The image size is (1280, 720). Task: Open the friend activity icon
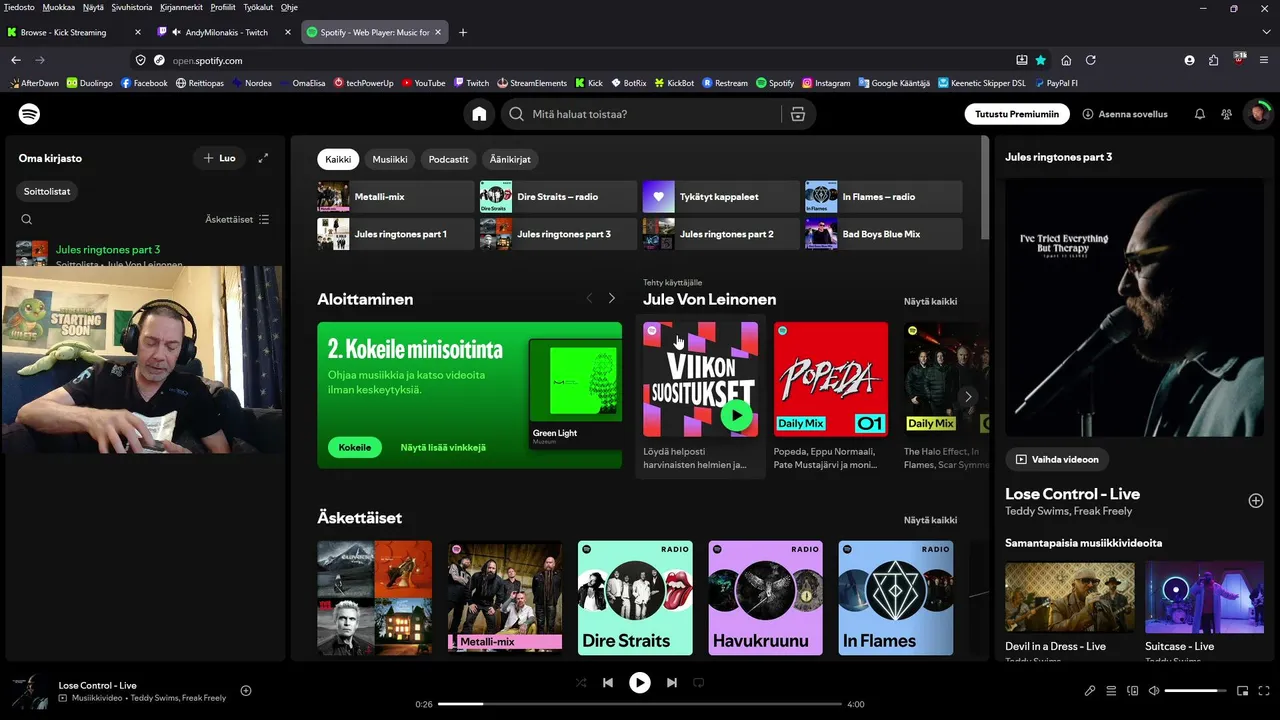click(1227, 114)
